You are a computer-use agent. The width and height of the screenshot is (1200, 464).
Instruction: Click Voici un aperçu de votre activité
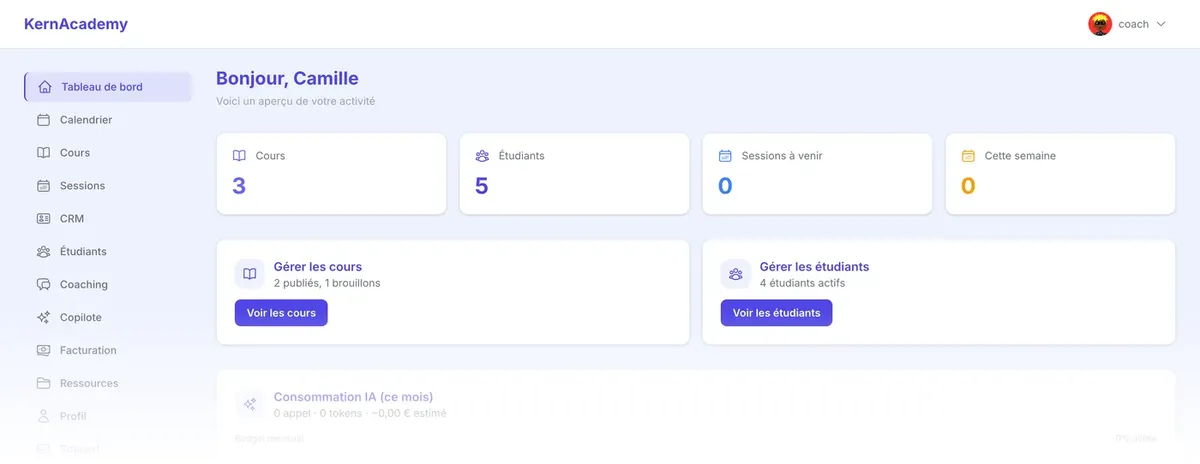point(296,102)
